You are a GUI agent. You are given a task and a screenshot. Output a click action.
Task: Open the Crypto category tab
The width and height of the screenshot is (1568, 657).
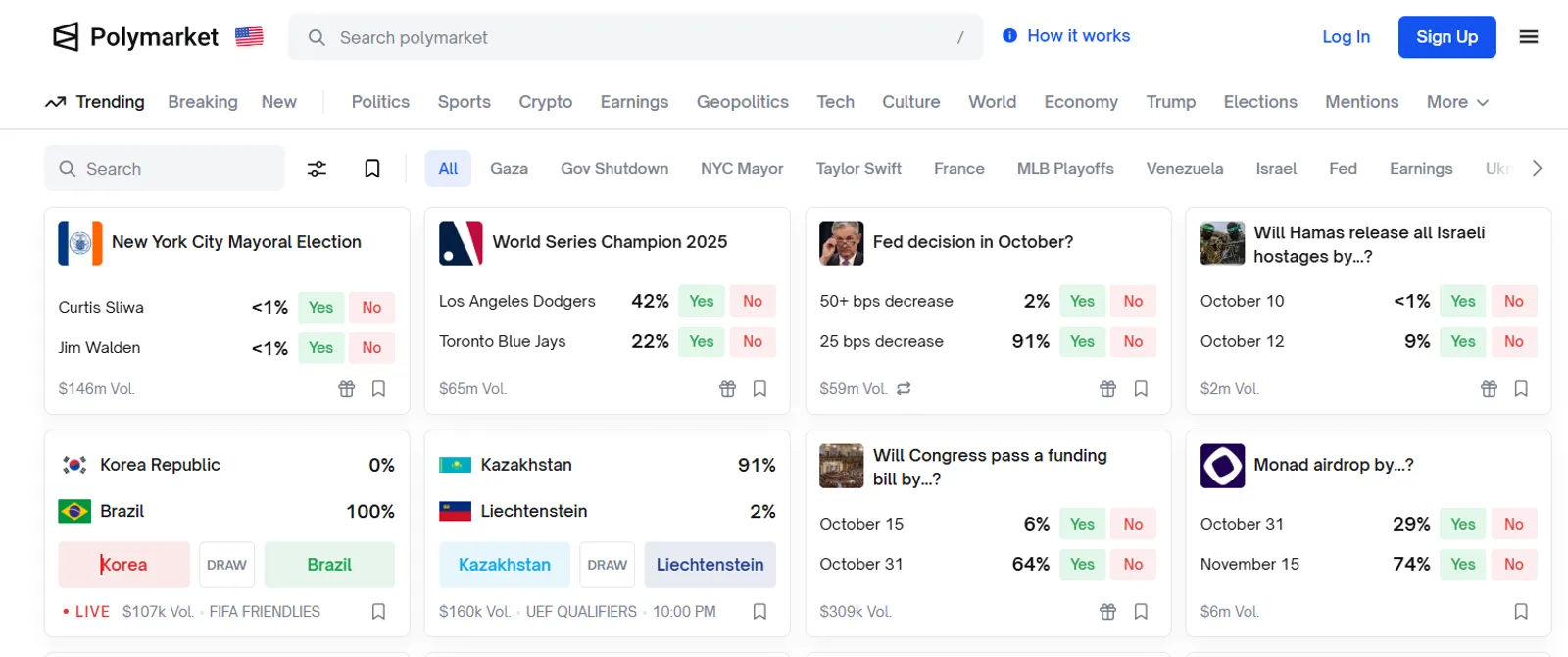[x=546, y=102]
